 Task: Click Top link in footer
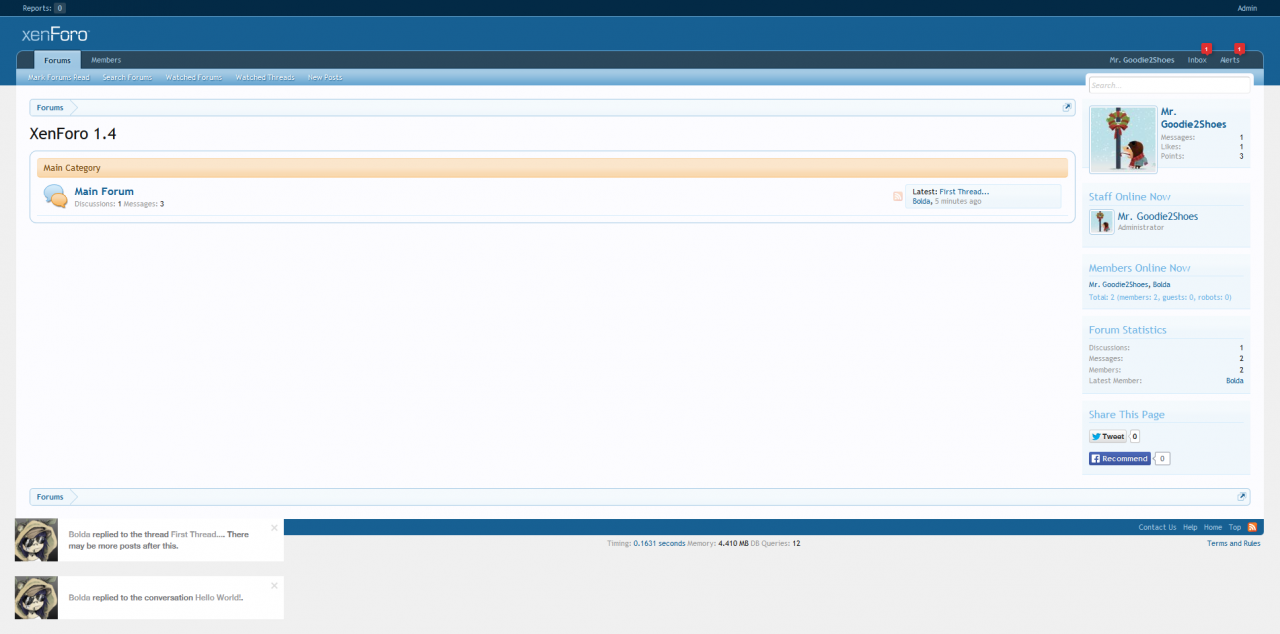[x=1235, y=527]
